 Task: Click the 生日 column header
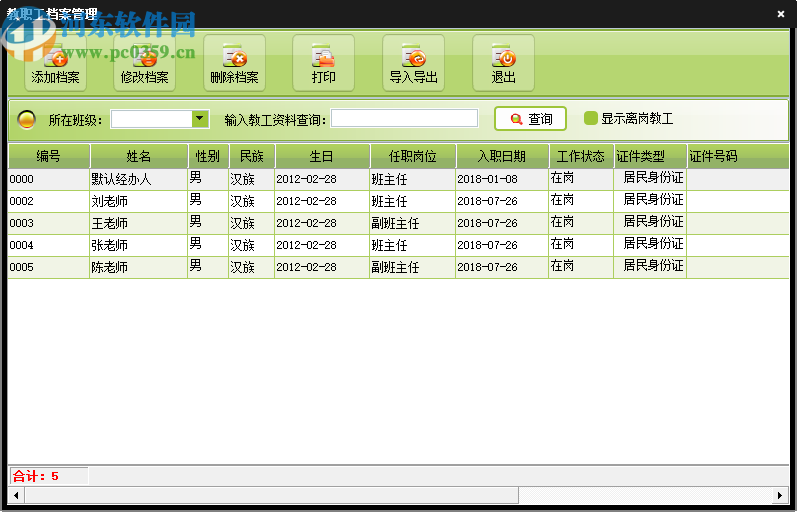[x=322, y=156]
